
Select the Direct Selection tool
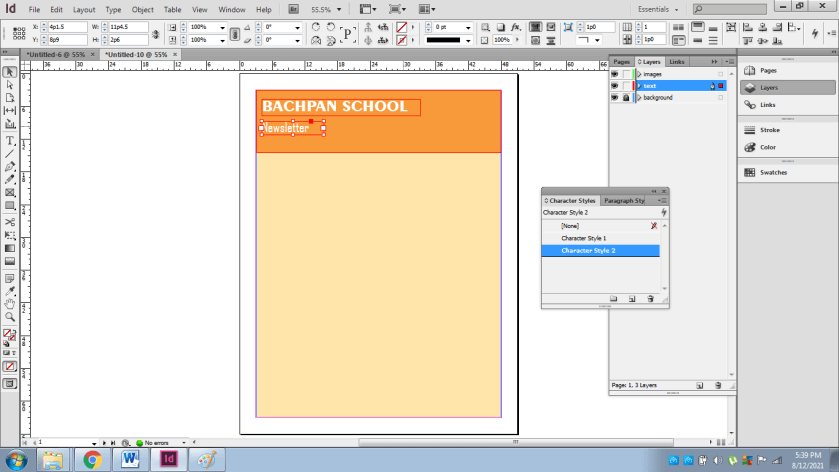[10, 85]
